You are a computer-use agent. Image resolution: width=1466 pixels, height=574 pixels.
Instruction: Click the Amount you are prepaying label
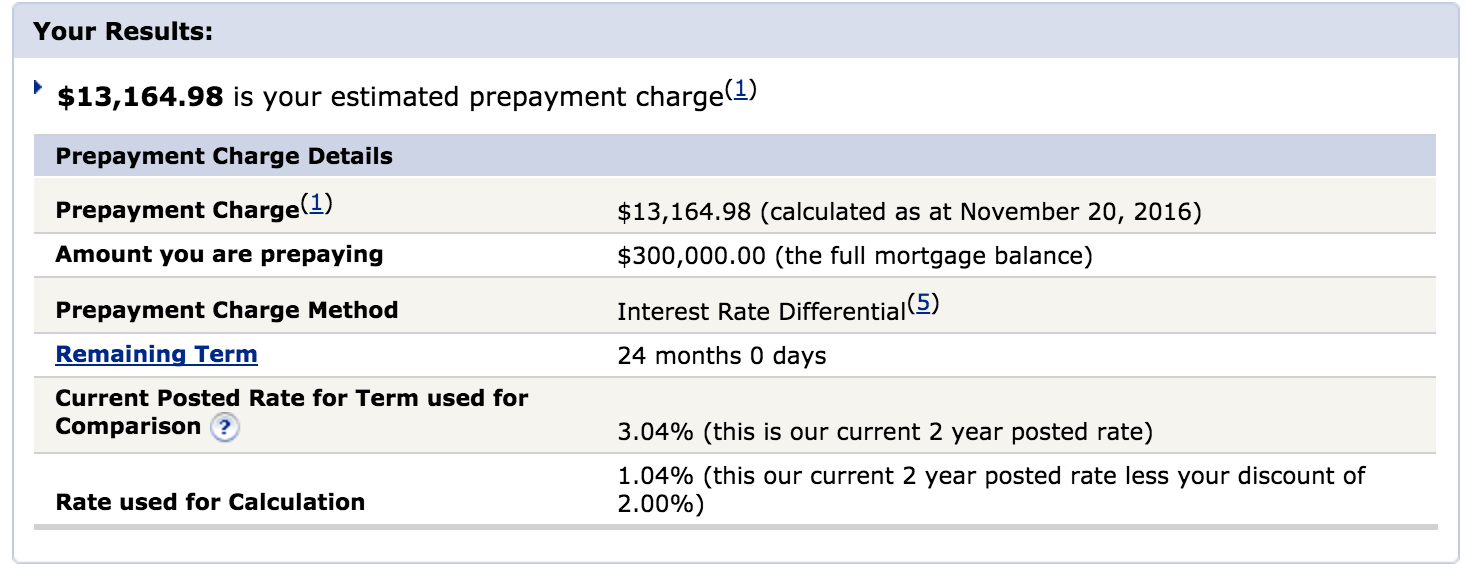point(219,254)
